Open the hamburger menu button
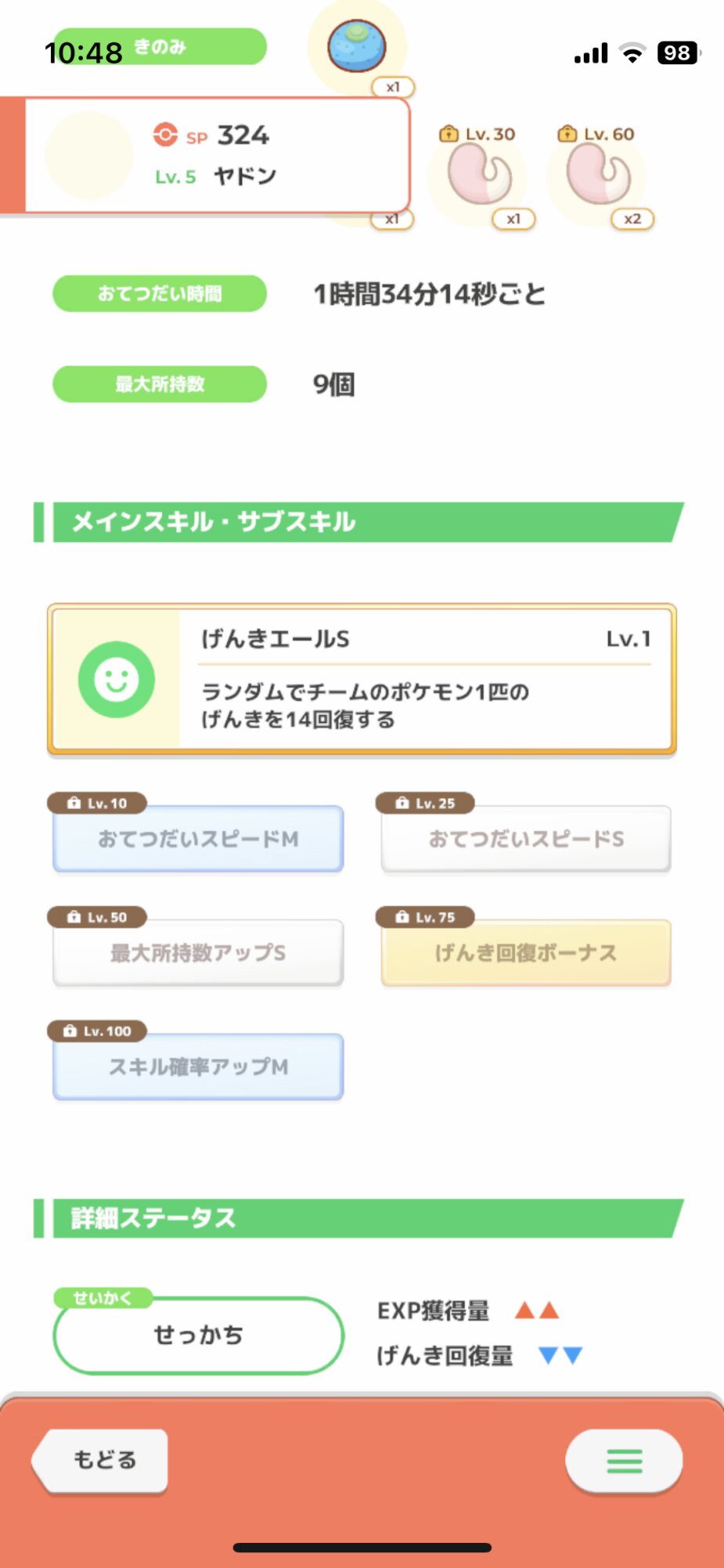This screenshot has width=724, height=1568. (624, 1461)
